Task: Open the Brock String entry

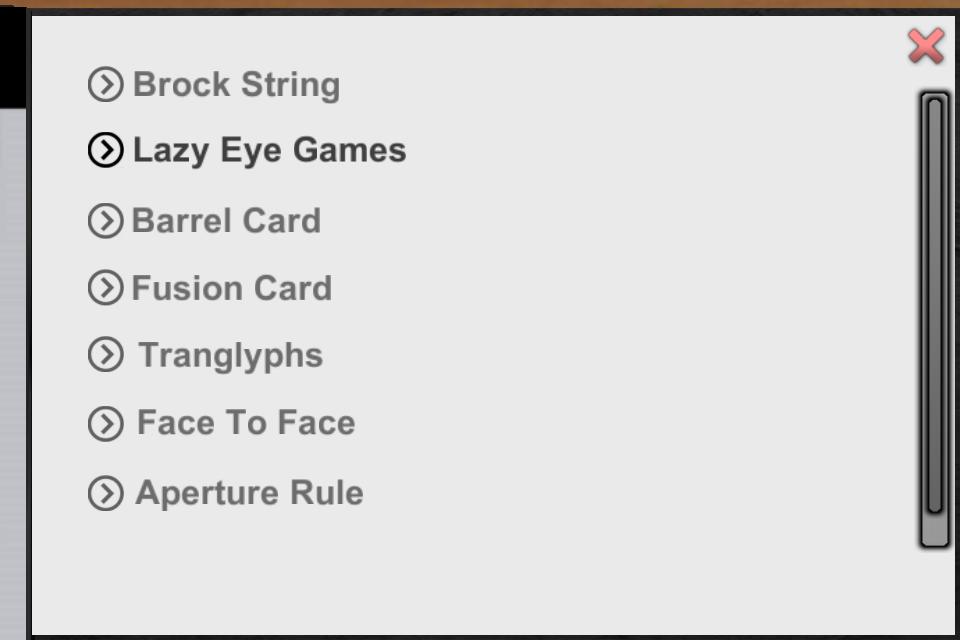Action: click(236, 85)
